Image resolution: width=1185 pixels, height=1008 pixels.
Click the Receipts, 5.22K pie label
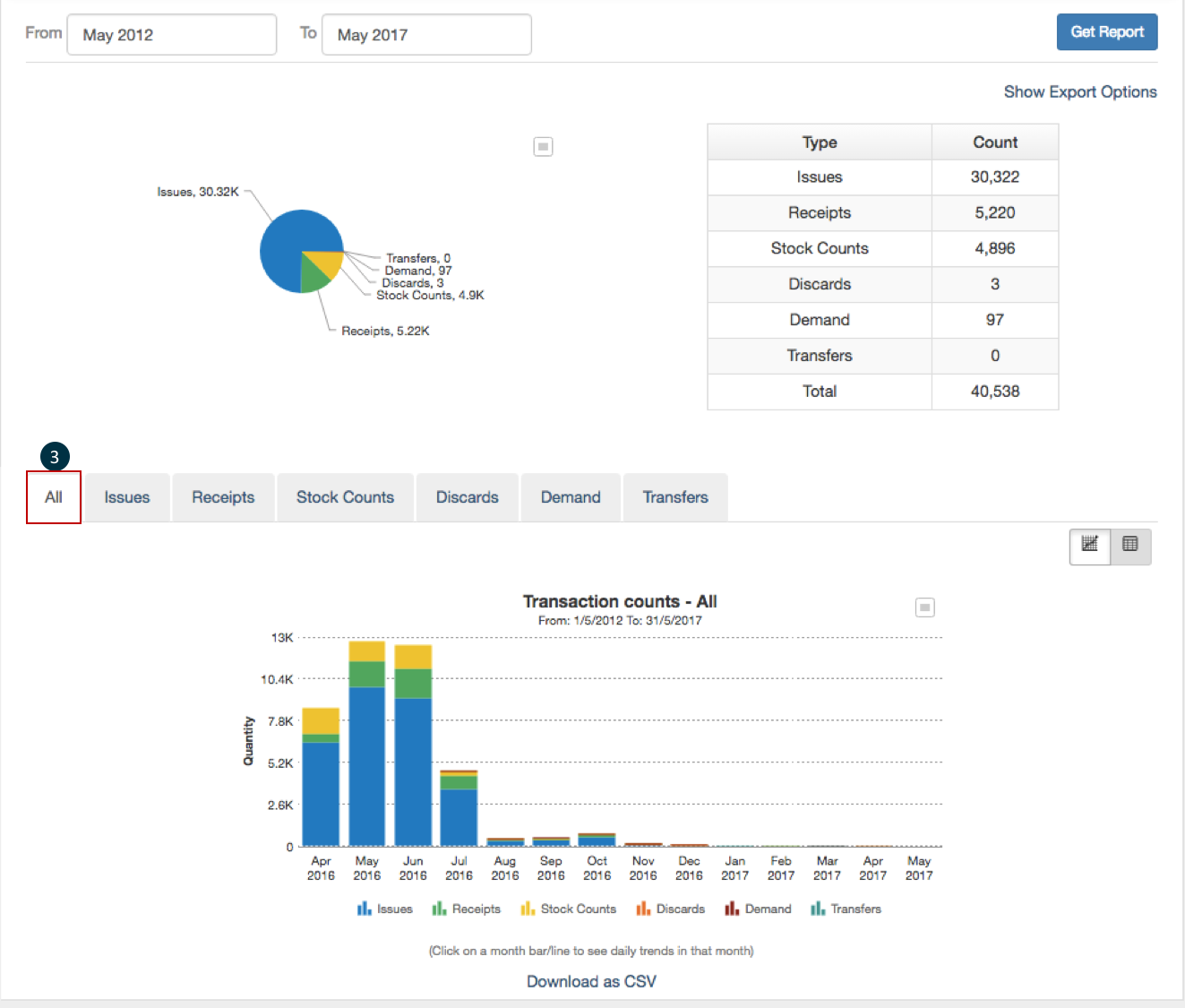385,331
